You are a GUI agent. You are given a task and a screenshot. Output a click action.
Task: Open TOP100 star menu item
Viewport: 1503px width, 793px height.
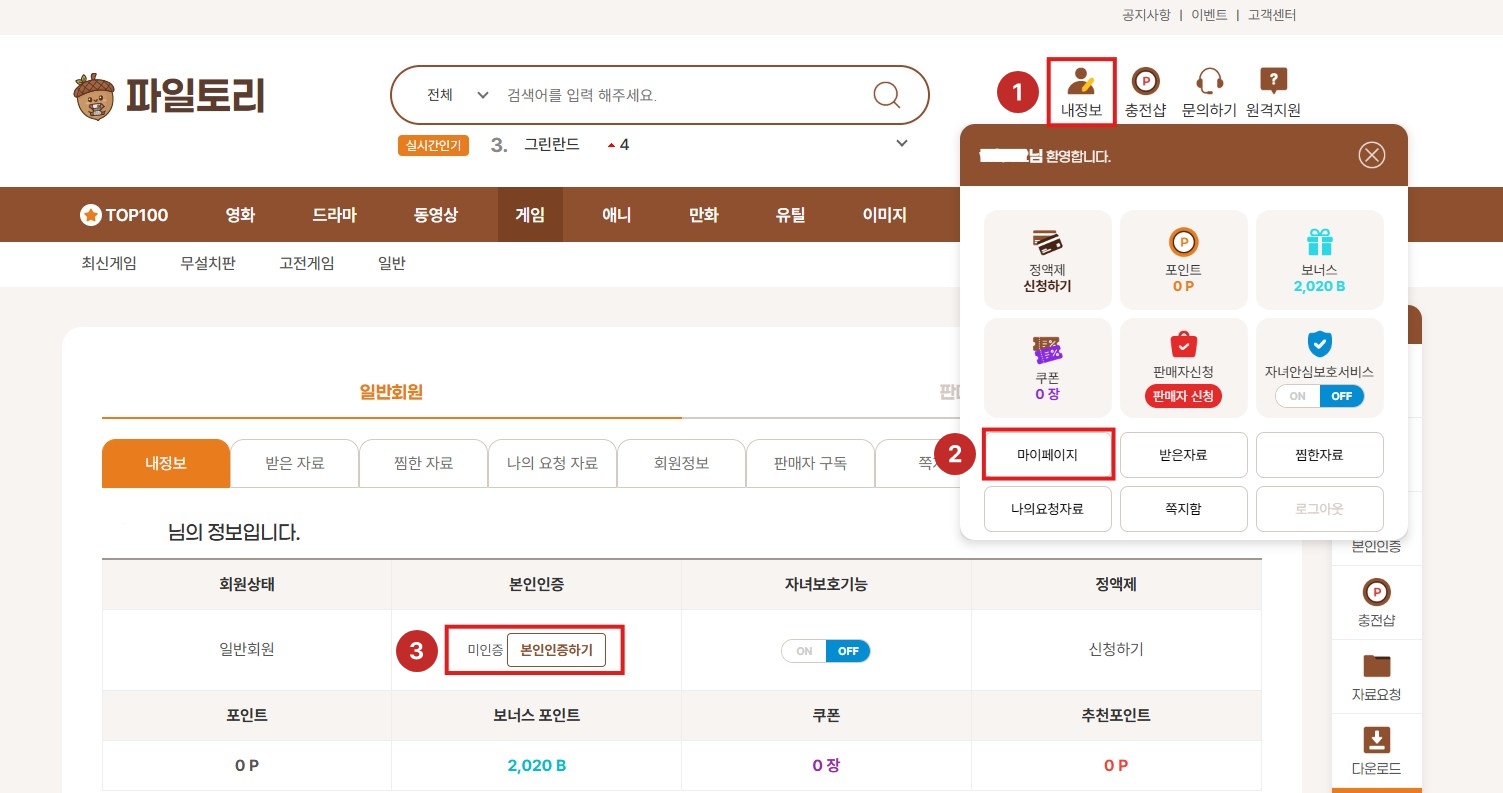(124, 215)
